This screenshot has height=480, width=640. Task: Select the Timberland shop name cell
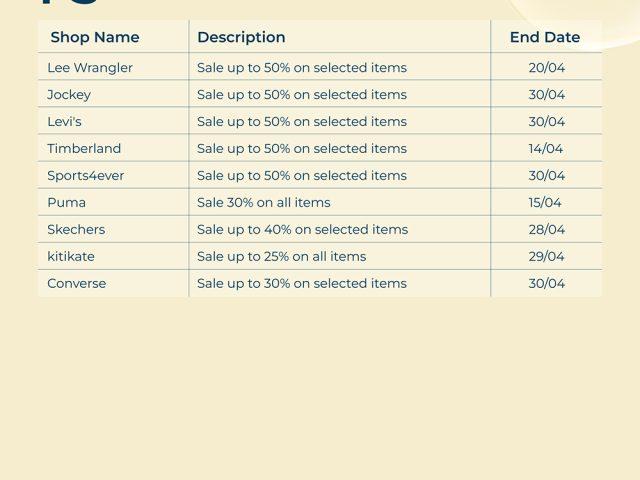[x=84, y=149]
